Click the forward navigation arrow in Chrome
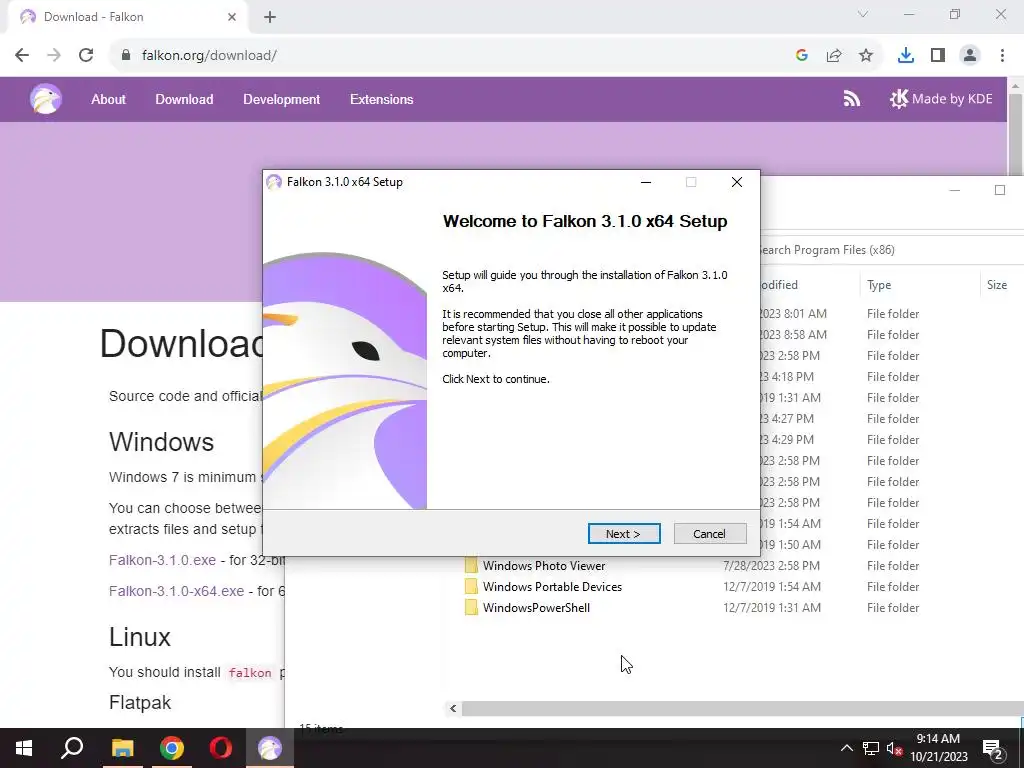 pos(54,56)
